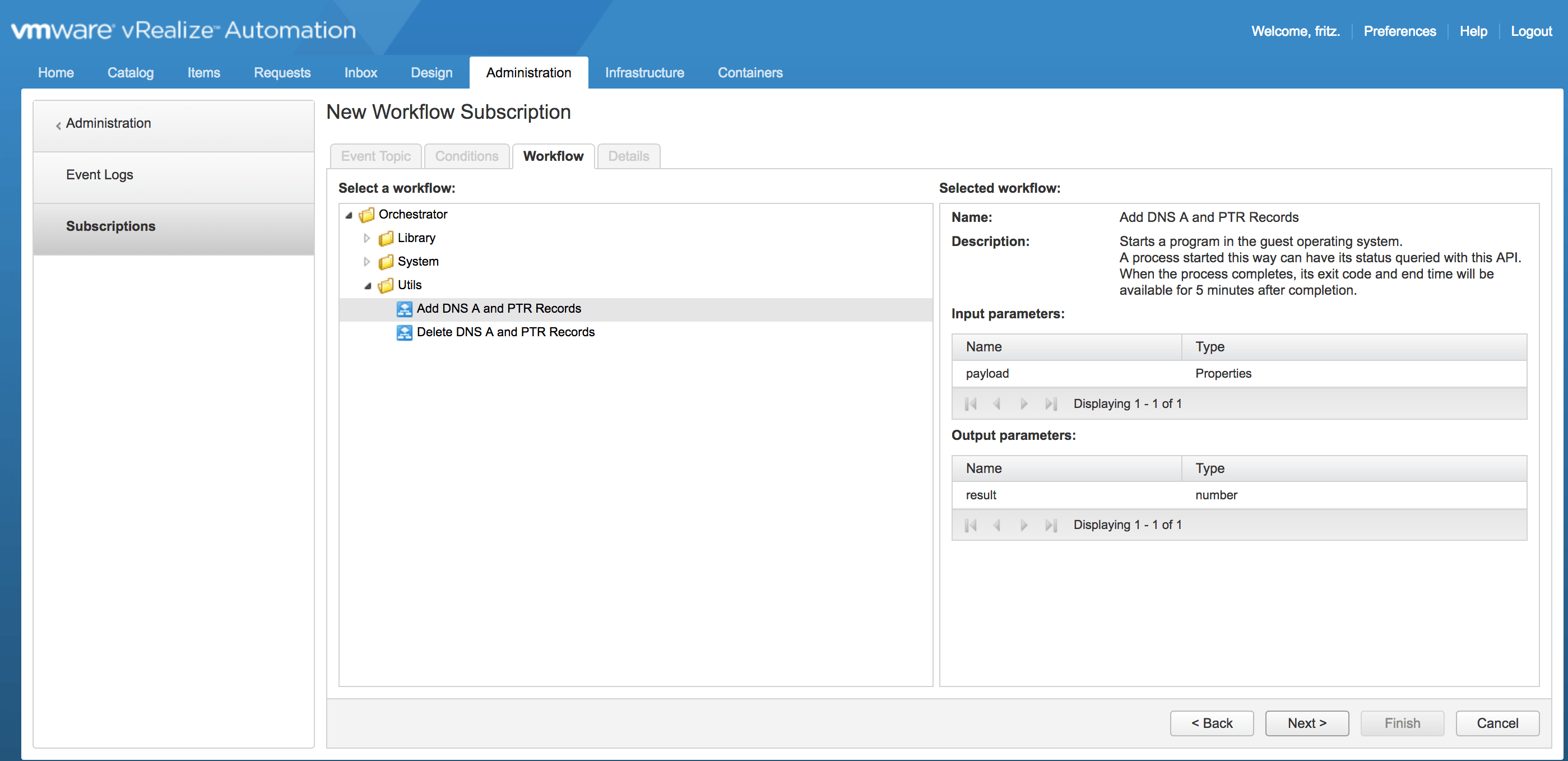This screenshot has width=1568, height=761.
Task: Click Output parameters Type column header
Action: click(x=1354, y=469)
